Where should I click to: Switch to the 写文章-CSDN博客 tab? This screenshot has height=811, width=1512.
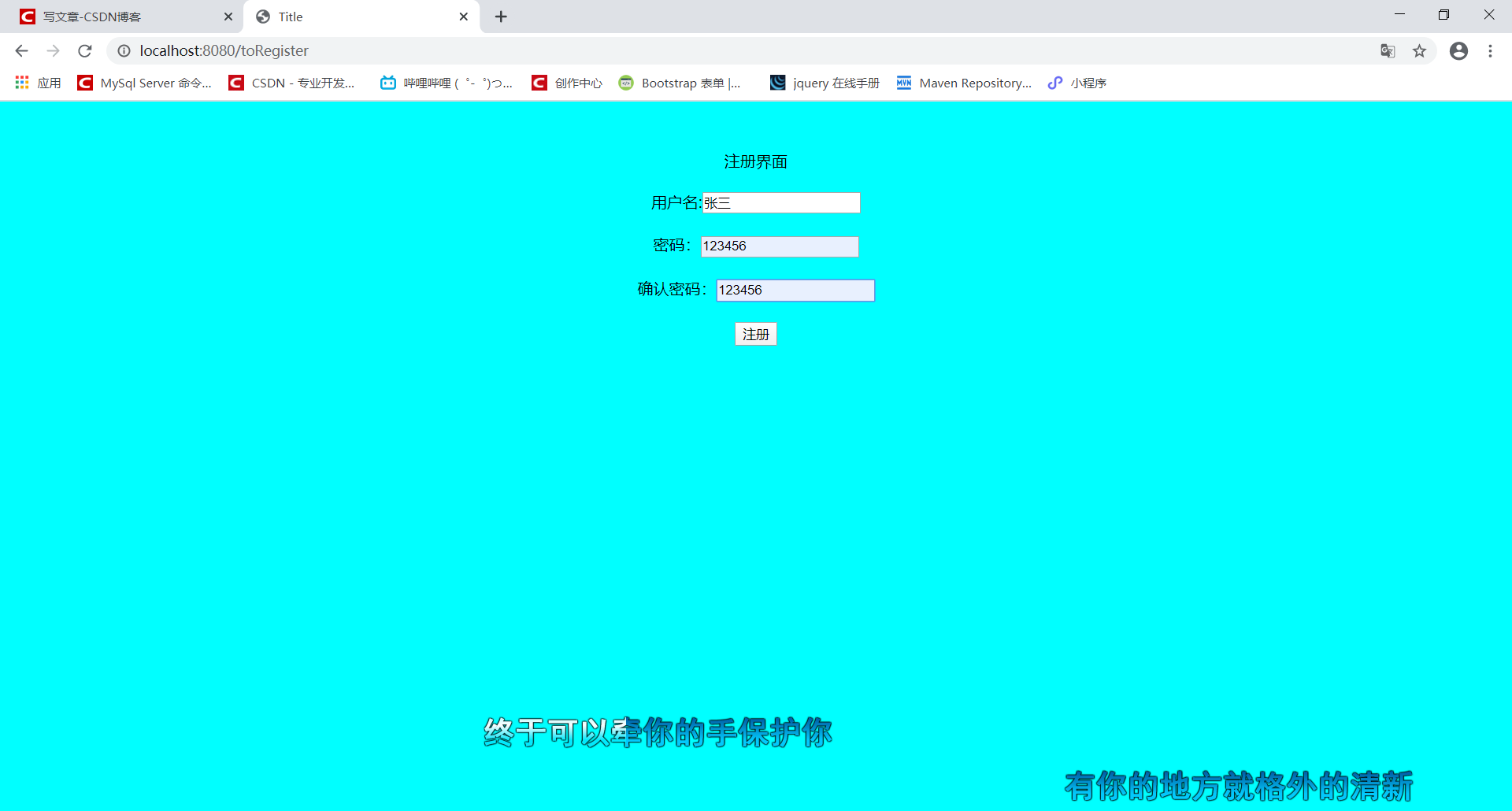click(x=126, y=17)
